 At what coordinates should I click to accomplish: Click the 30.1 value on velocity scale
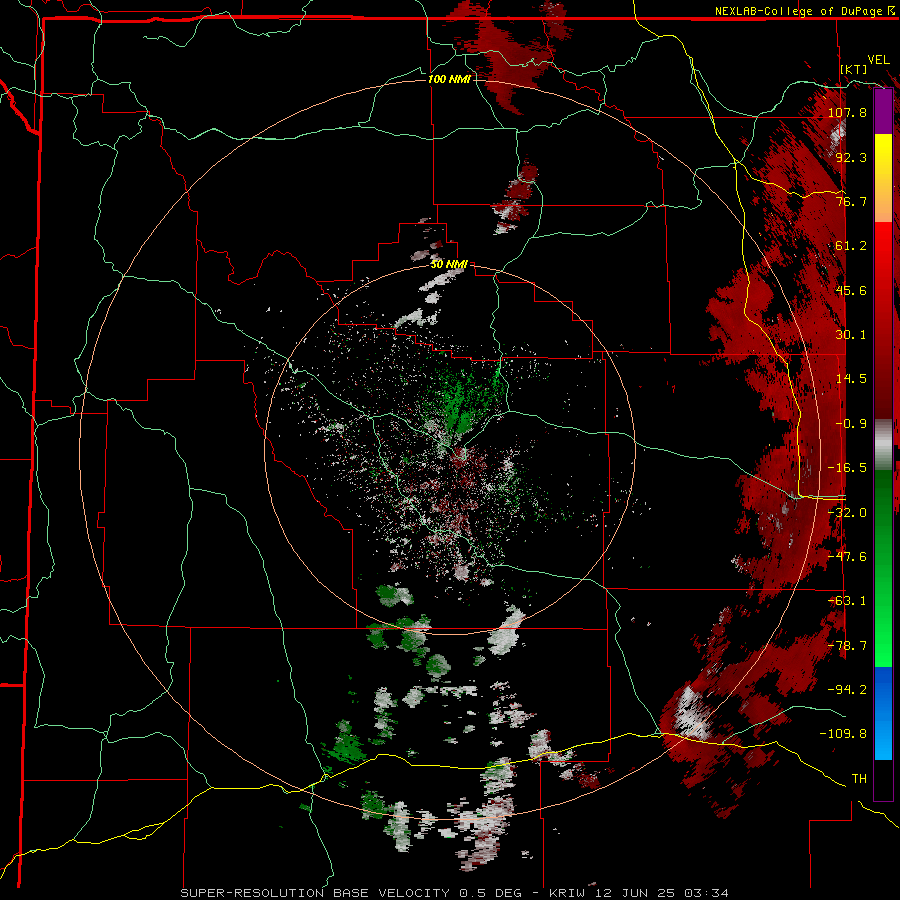[x=851, y=335]
